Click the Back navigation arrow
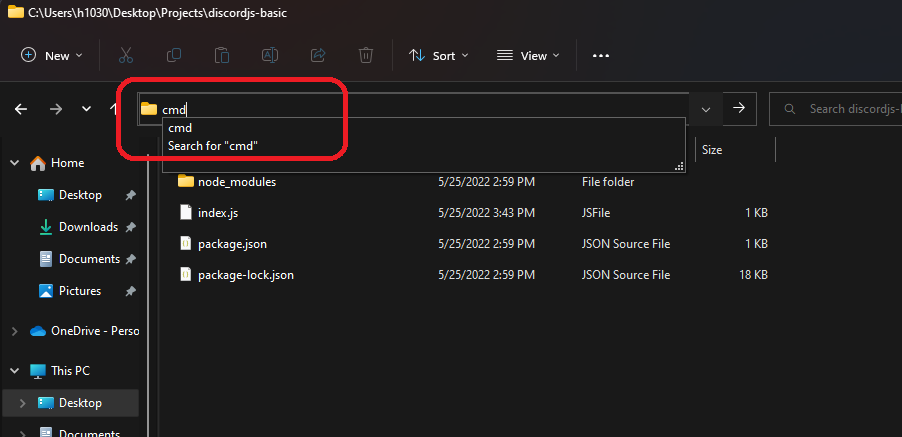The width and height of the screenshot is (902, 437). 21,108
